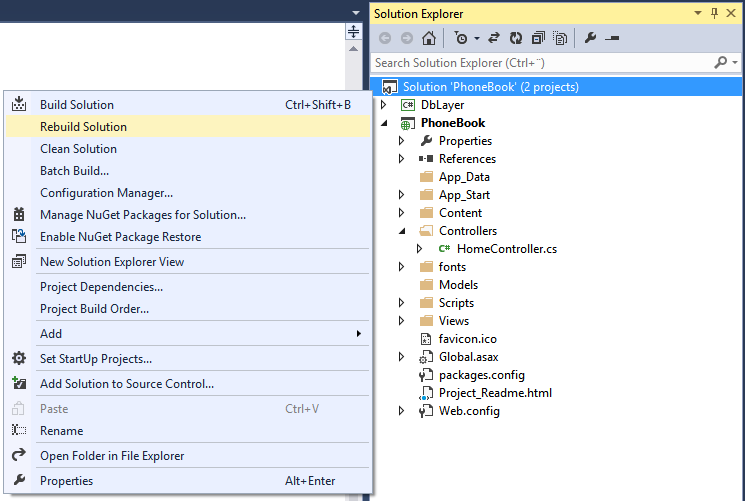The width and height of the screenshot is (745, 501).
Task: Expand the DbLayer project node
Action: 384,105
